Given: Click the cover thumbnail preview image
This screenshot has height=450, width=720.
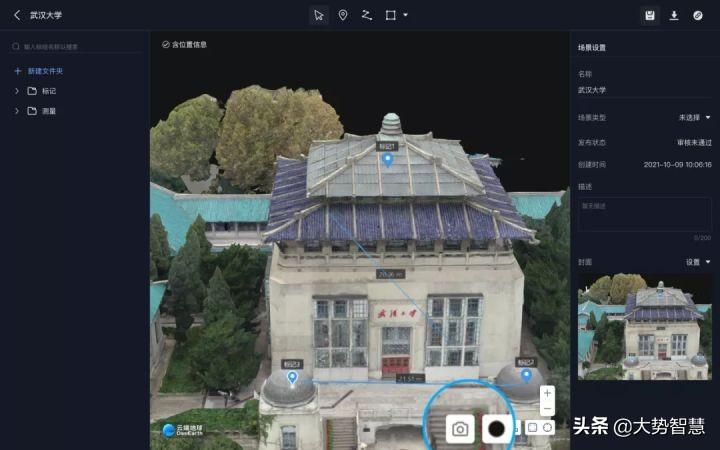Looking at the screenshot, I should 645,326.
